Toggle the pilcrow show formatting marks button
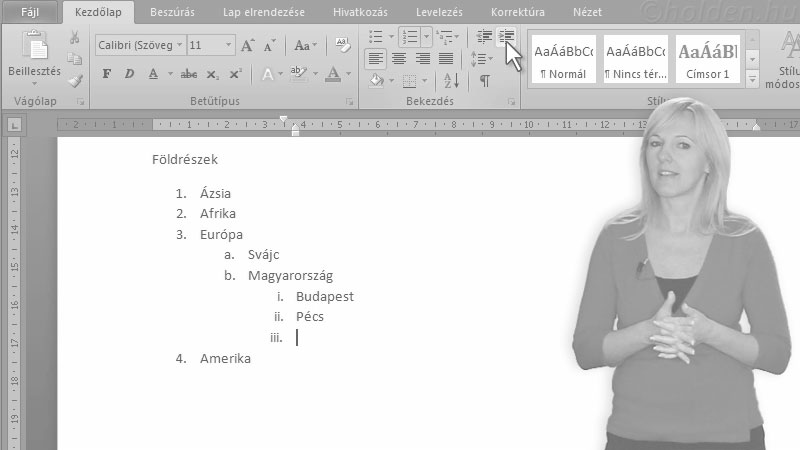 point(484,81)
